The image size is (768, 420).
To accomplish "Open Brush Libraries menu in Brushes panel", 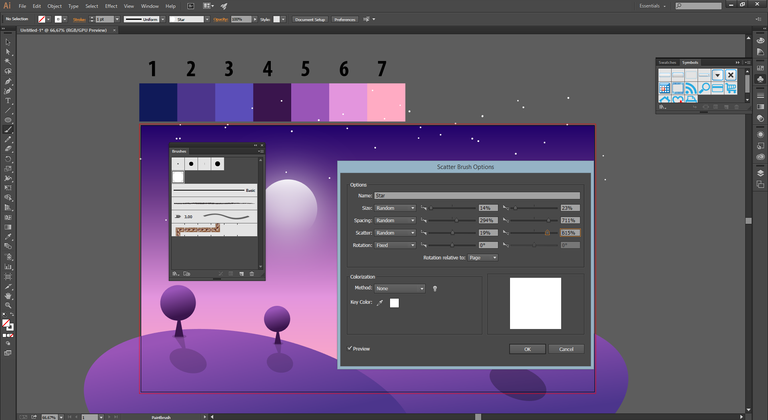I will pos(175,274).
